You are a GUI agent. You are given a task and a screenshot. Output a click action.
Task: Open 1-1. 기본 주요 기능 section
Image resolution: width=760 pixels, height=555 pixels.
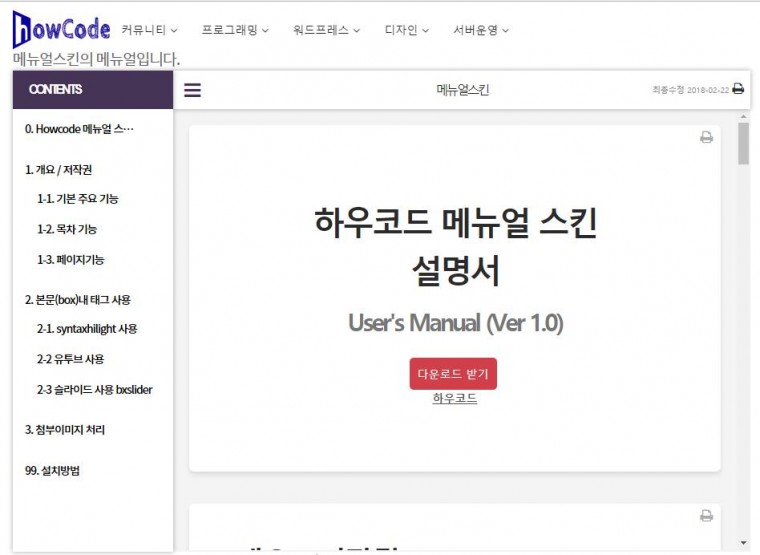coord(78,199)
